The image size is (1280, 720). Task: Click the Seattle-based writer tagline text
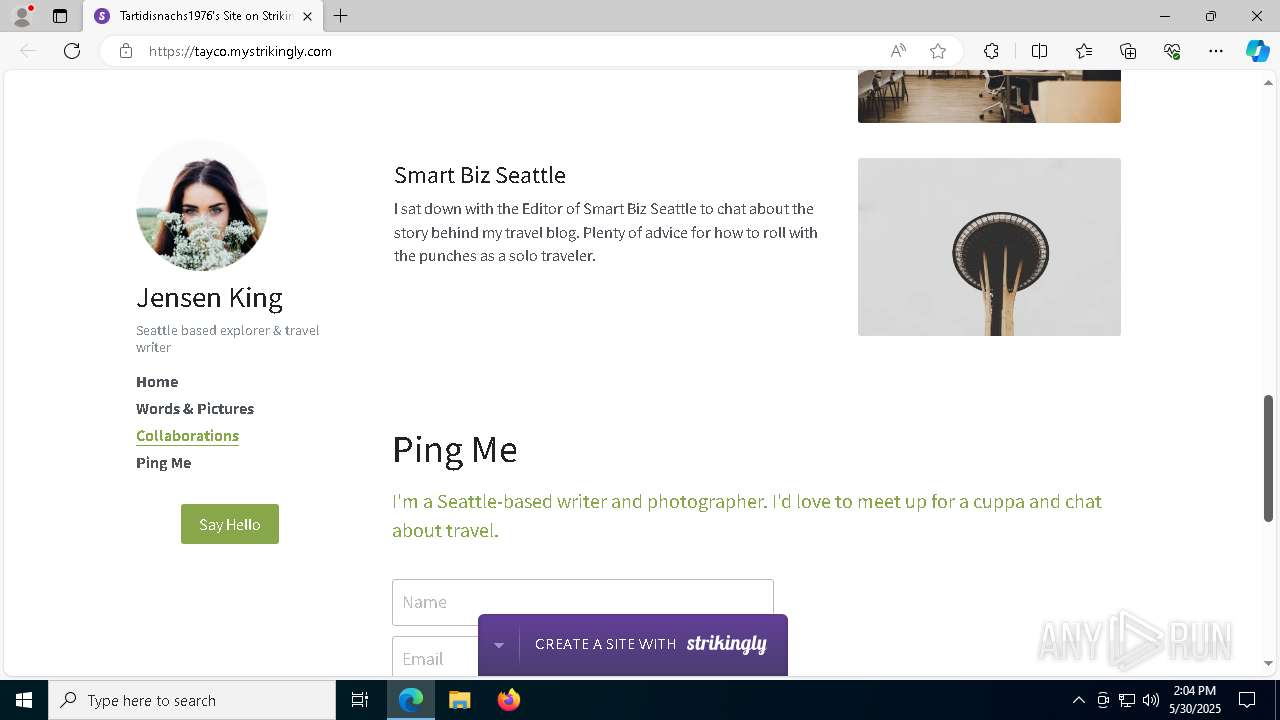[x=747, y=516]
